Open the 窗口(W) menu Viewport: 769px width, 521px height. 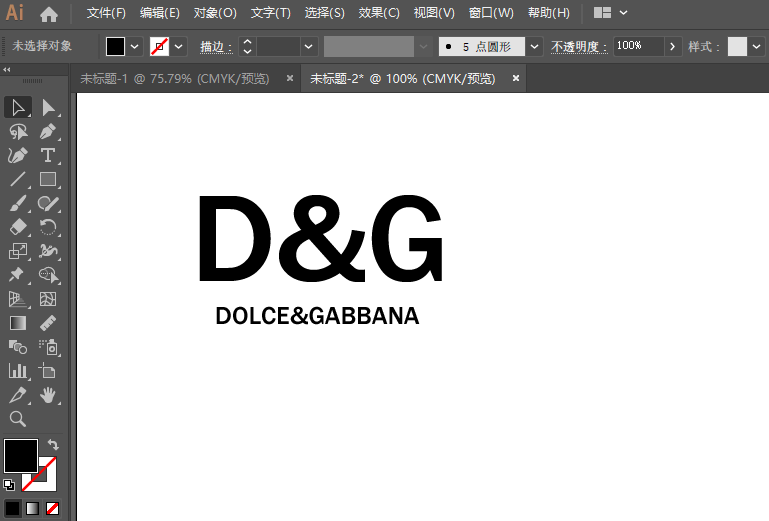tap(491, 13)
